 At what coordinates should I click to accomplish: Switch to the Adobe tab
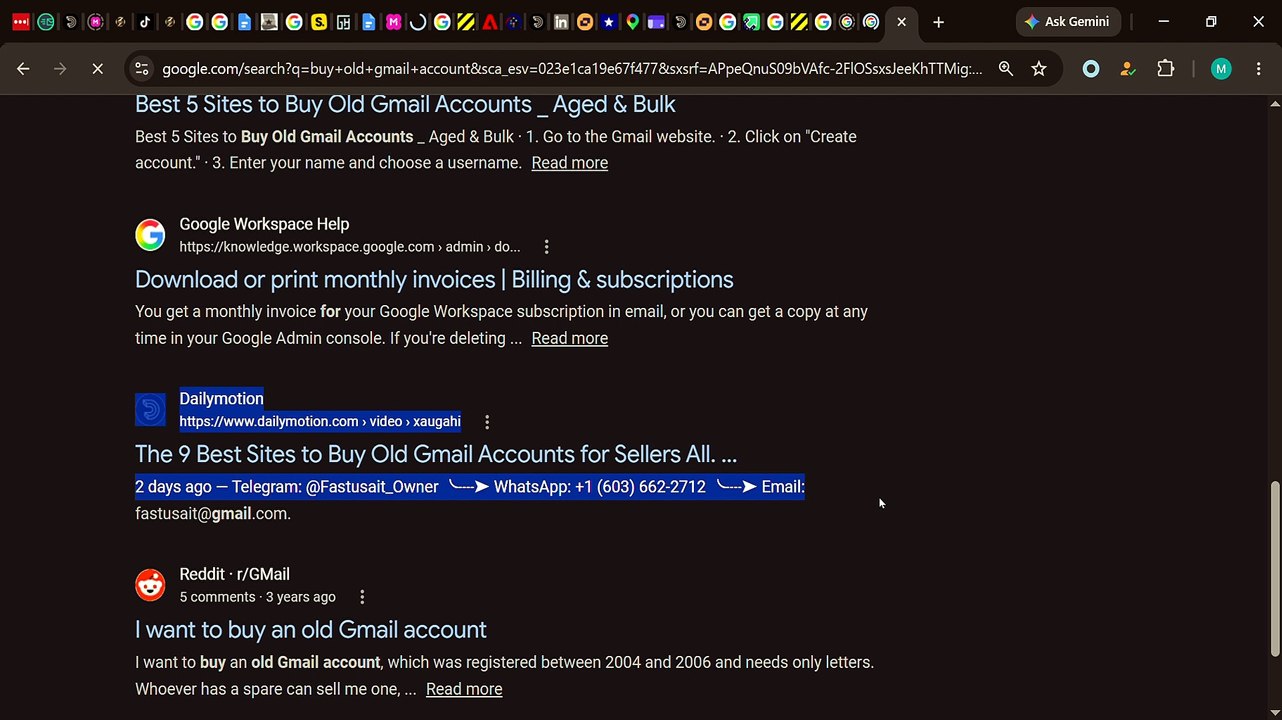(490, 22)
